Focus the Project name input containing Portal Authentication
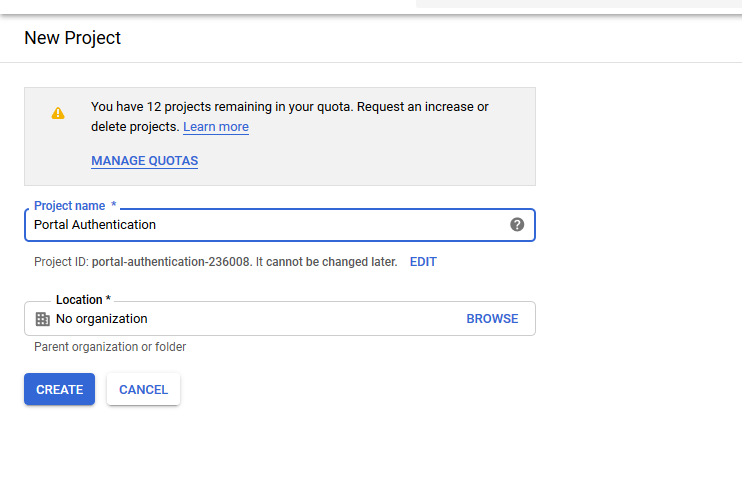Image resolution: width=742 pixels, height=482 pixels. [280, 225]
